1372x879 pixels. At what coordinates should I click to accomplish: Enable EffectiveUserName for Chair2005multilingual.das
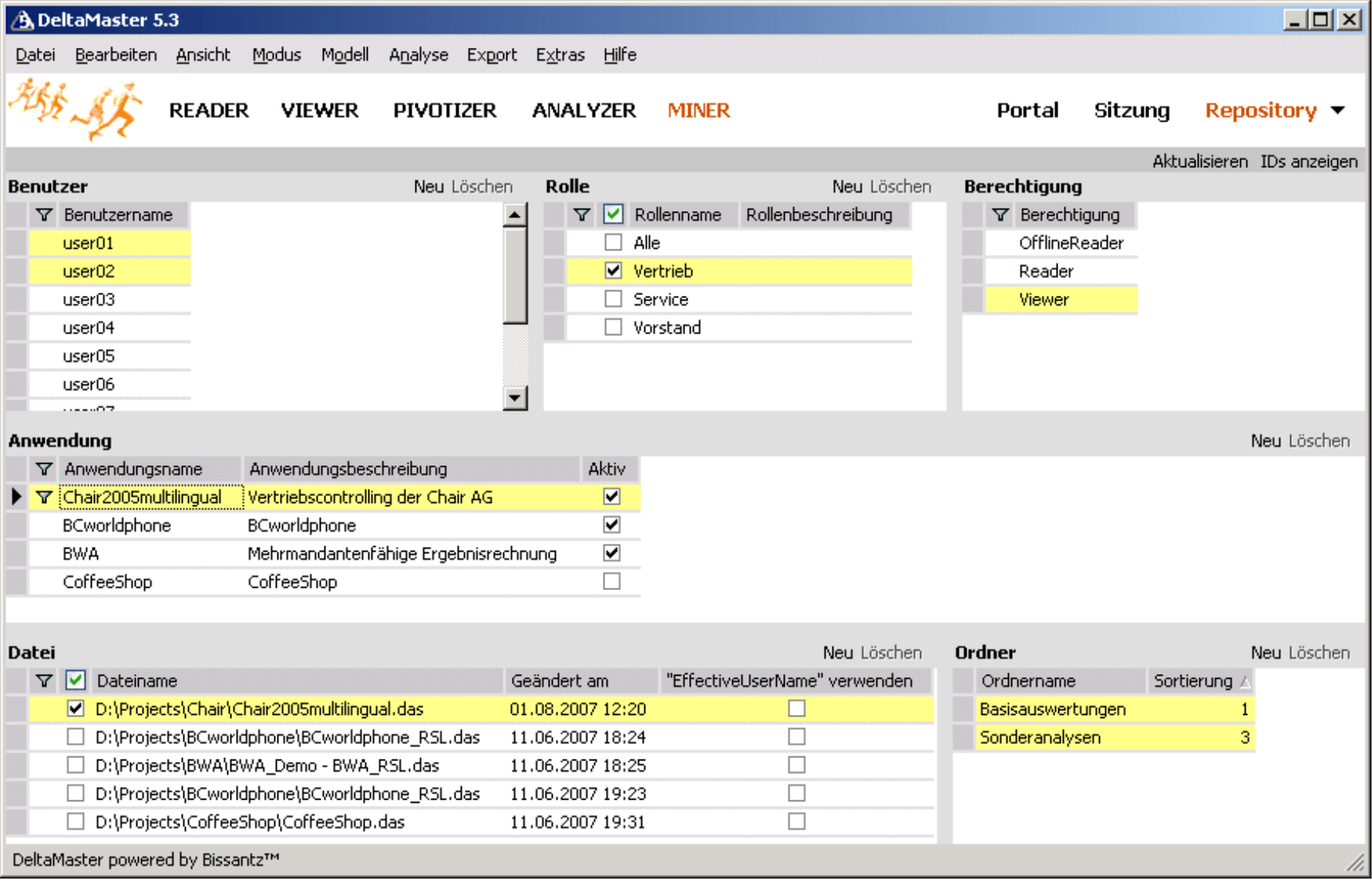point(797,709)
